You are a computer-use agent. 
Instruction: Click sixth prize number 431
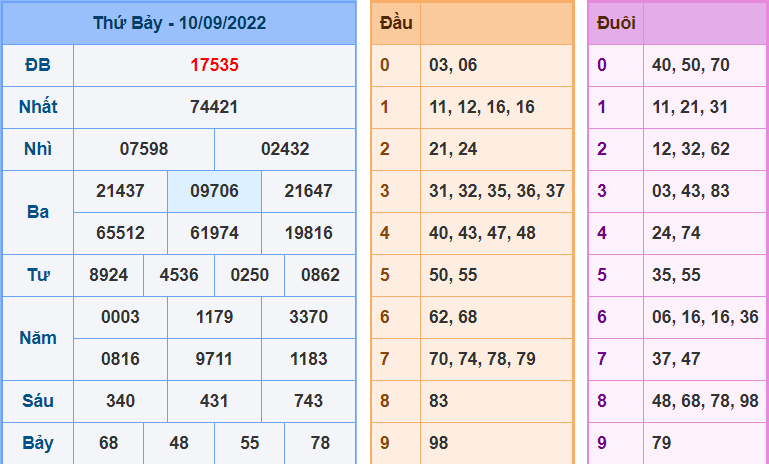(214, 401)
